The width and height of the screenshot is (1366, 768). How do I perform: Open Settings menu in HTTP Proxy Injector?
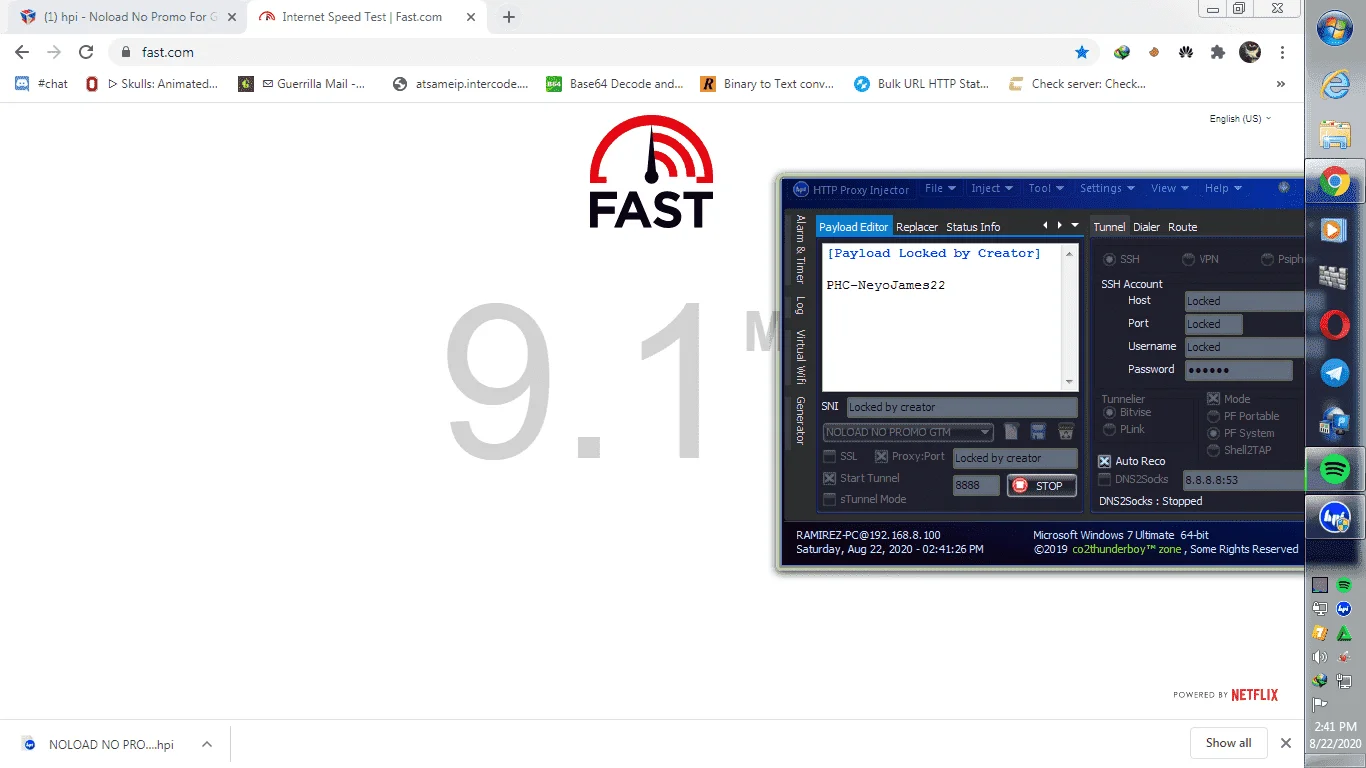click(1107, 188)
